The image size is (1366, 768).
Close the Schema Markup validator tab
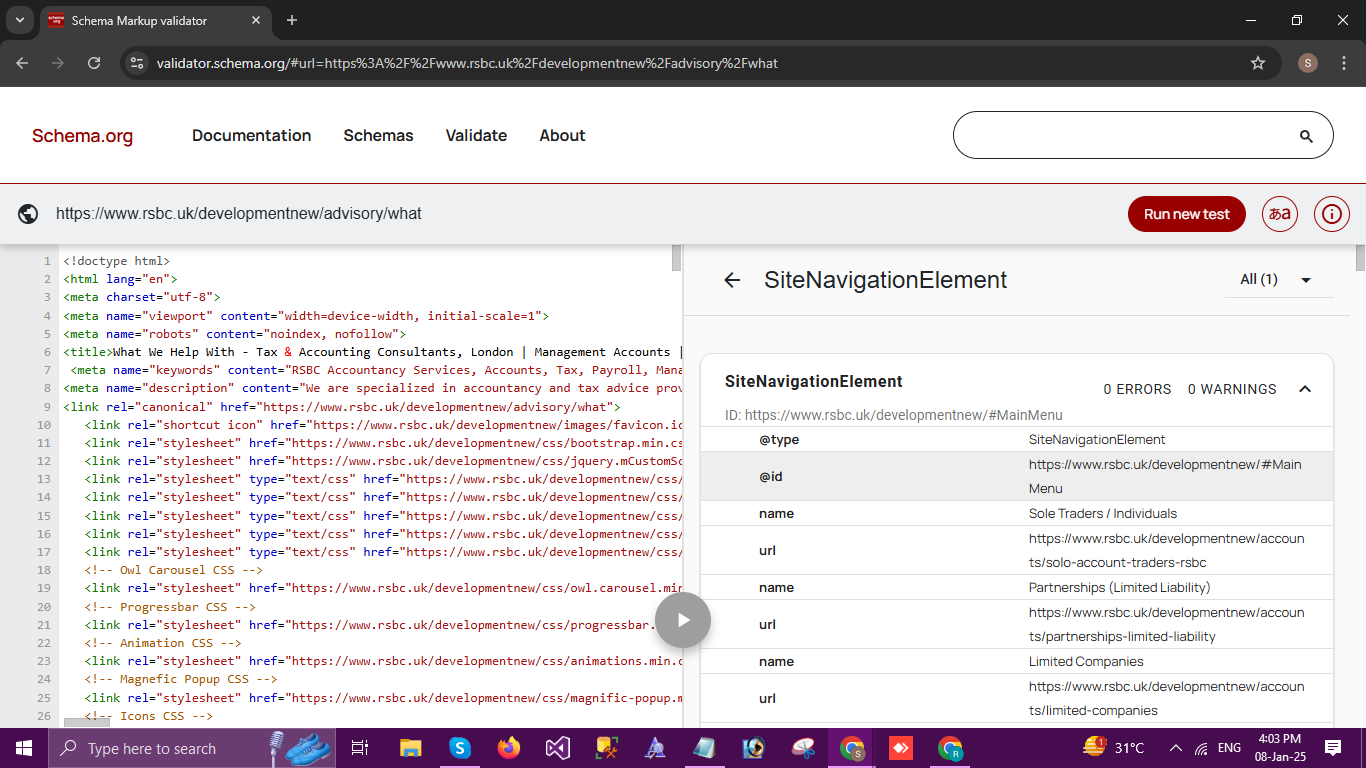[256, 20]
